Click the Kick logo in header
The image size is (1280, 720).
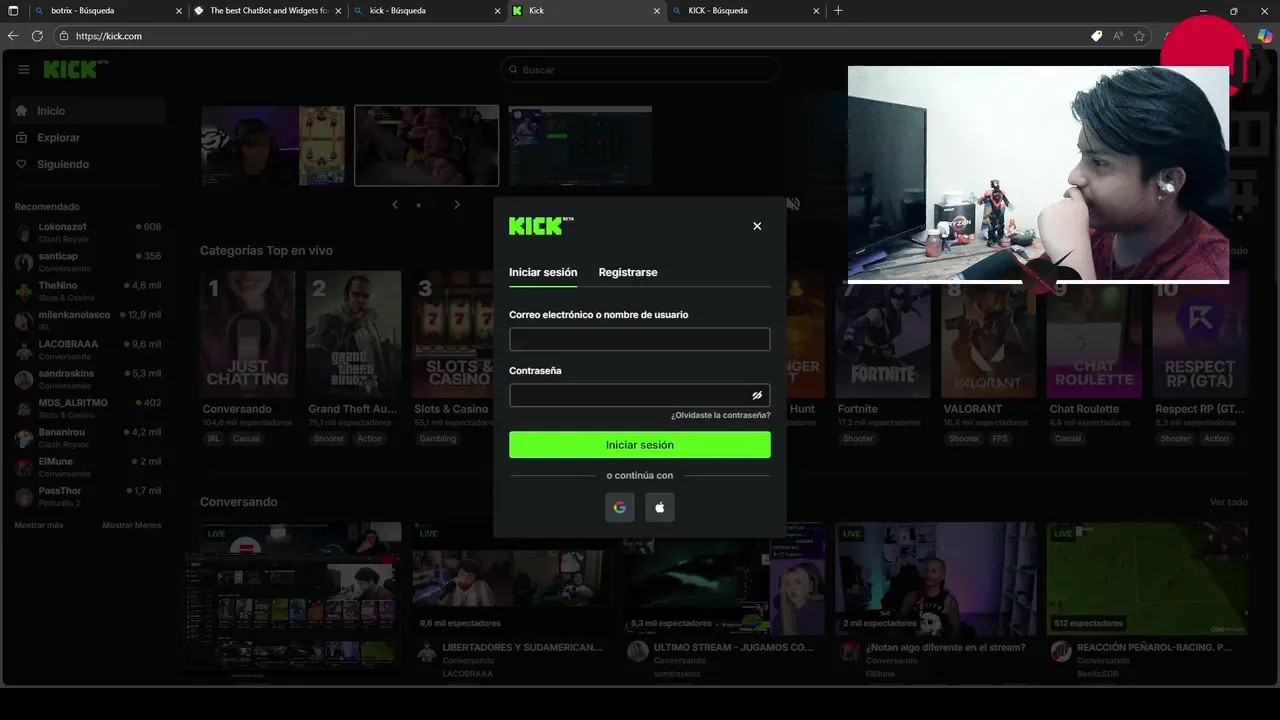[x=75, y=69]
